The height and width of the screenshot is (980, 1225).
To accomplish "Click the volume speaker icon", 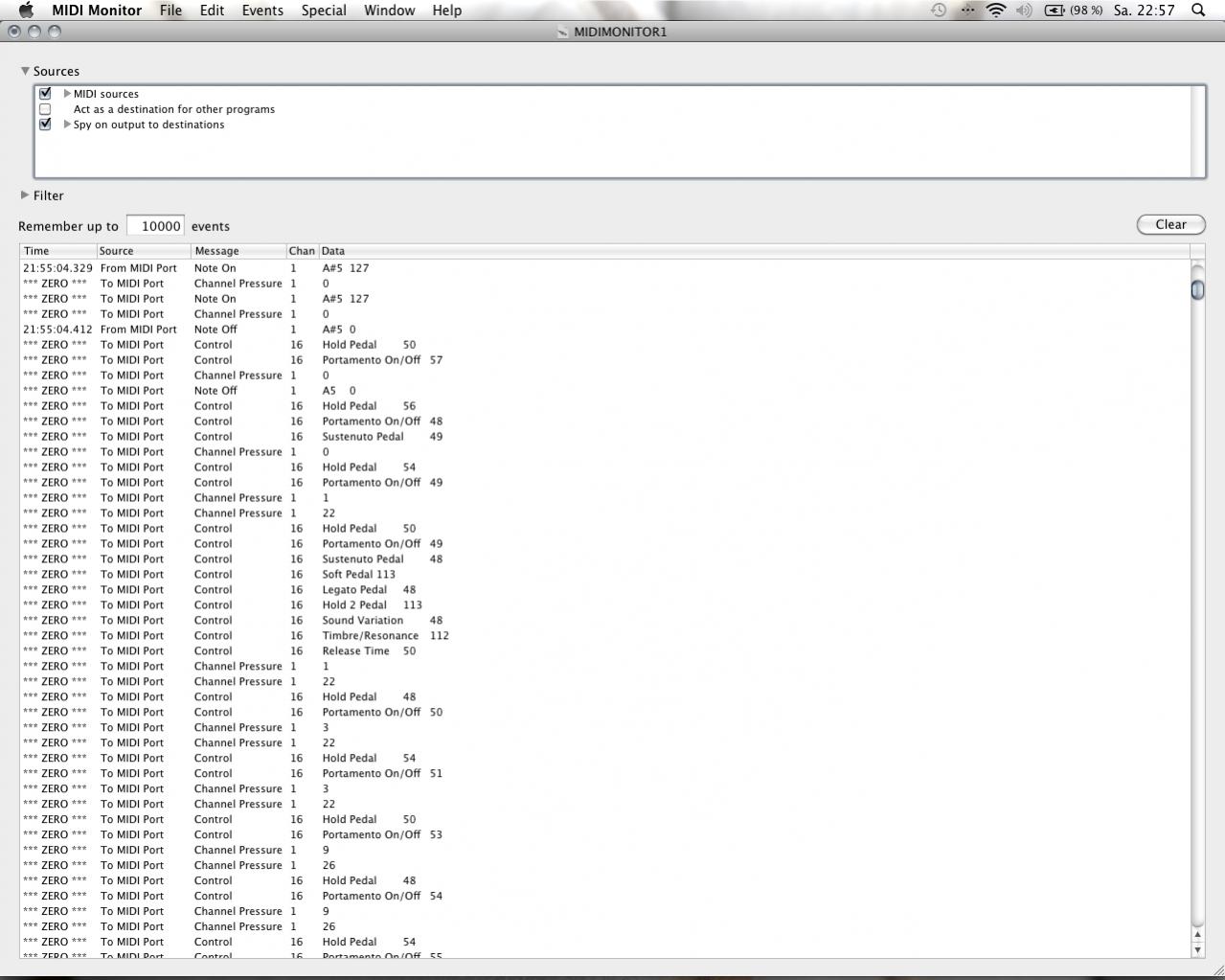I will 1024,10.
